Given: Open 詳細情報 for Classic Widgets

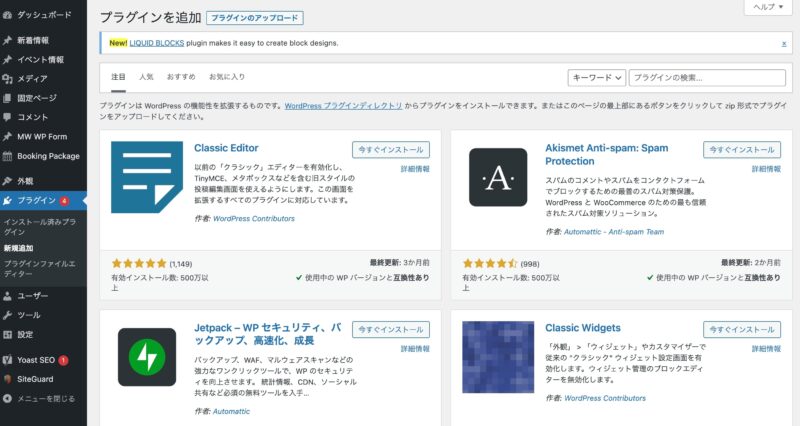Looking at the screenshot, I should (x=766, y=349).
